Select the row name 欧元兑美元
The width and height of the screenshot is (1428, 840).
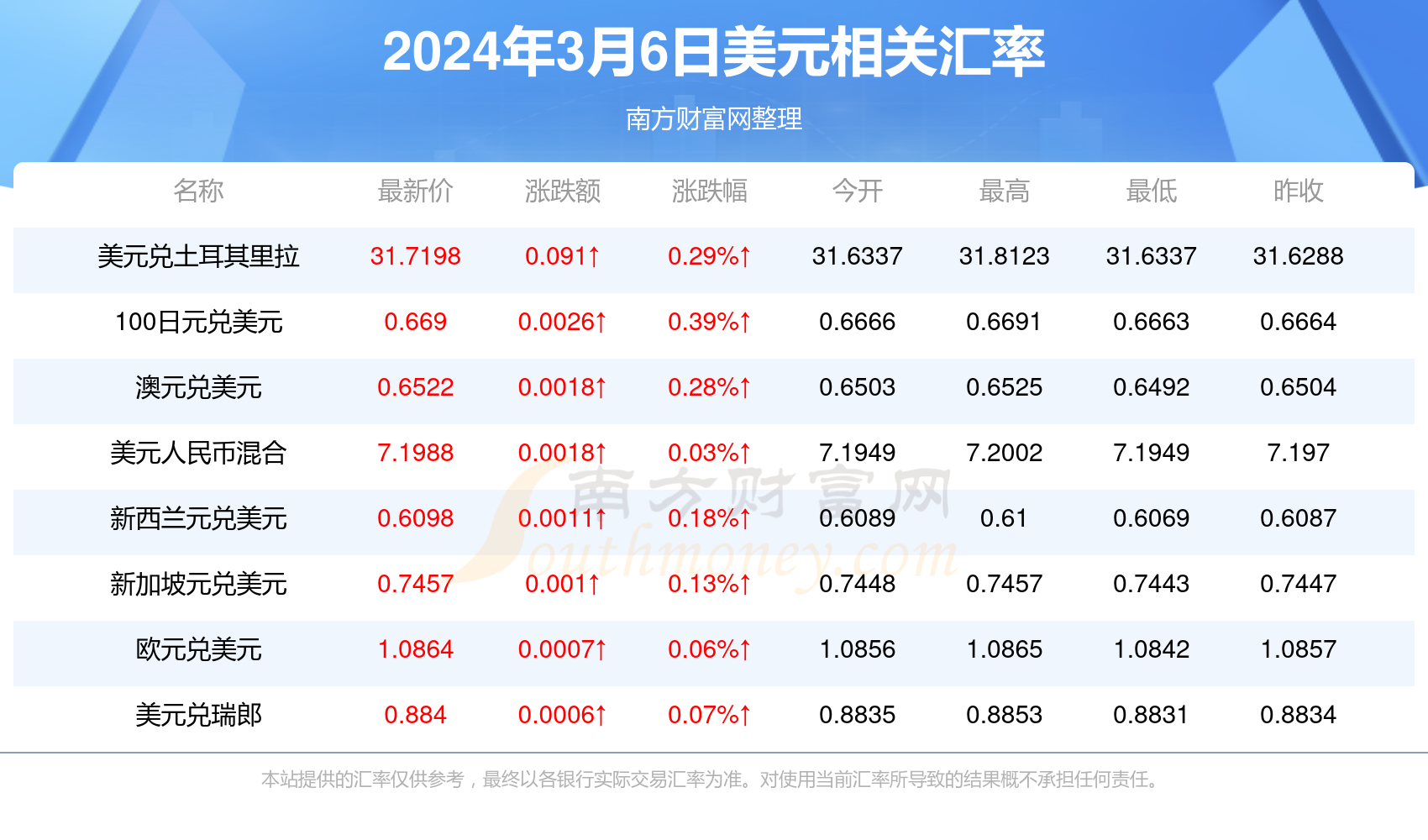(198, 649)
